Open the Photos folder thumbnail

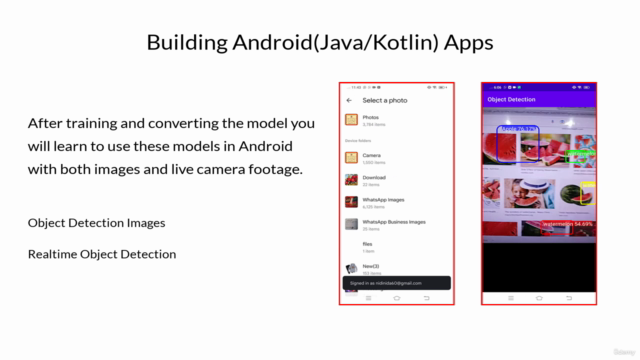(351, 120)
